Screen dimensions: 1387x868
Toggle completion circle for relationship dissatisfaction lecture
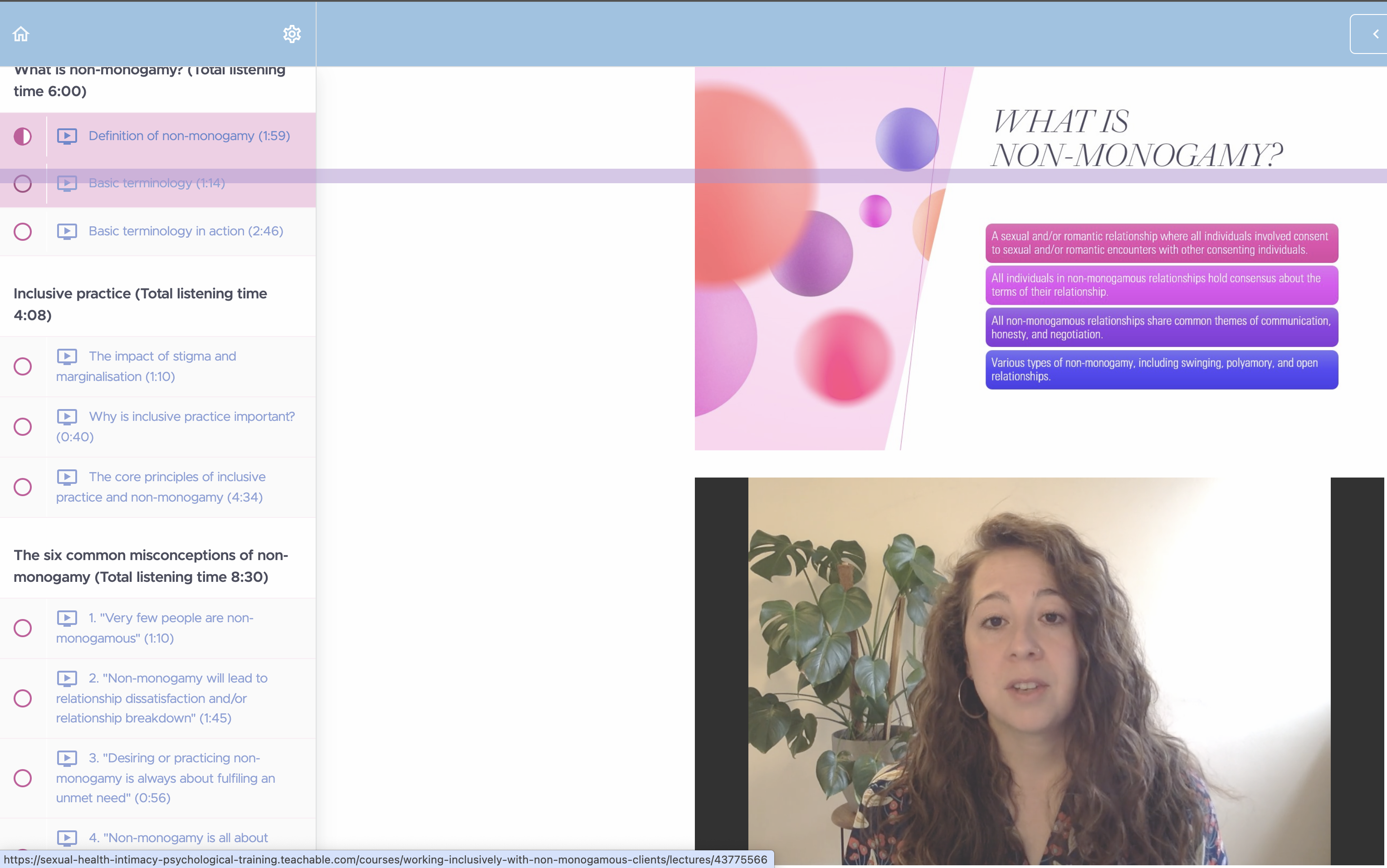[22, 698]
